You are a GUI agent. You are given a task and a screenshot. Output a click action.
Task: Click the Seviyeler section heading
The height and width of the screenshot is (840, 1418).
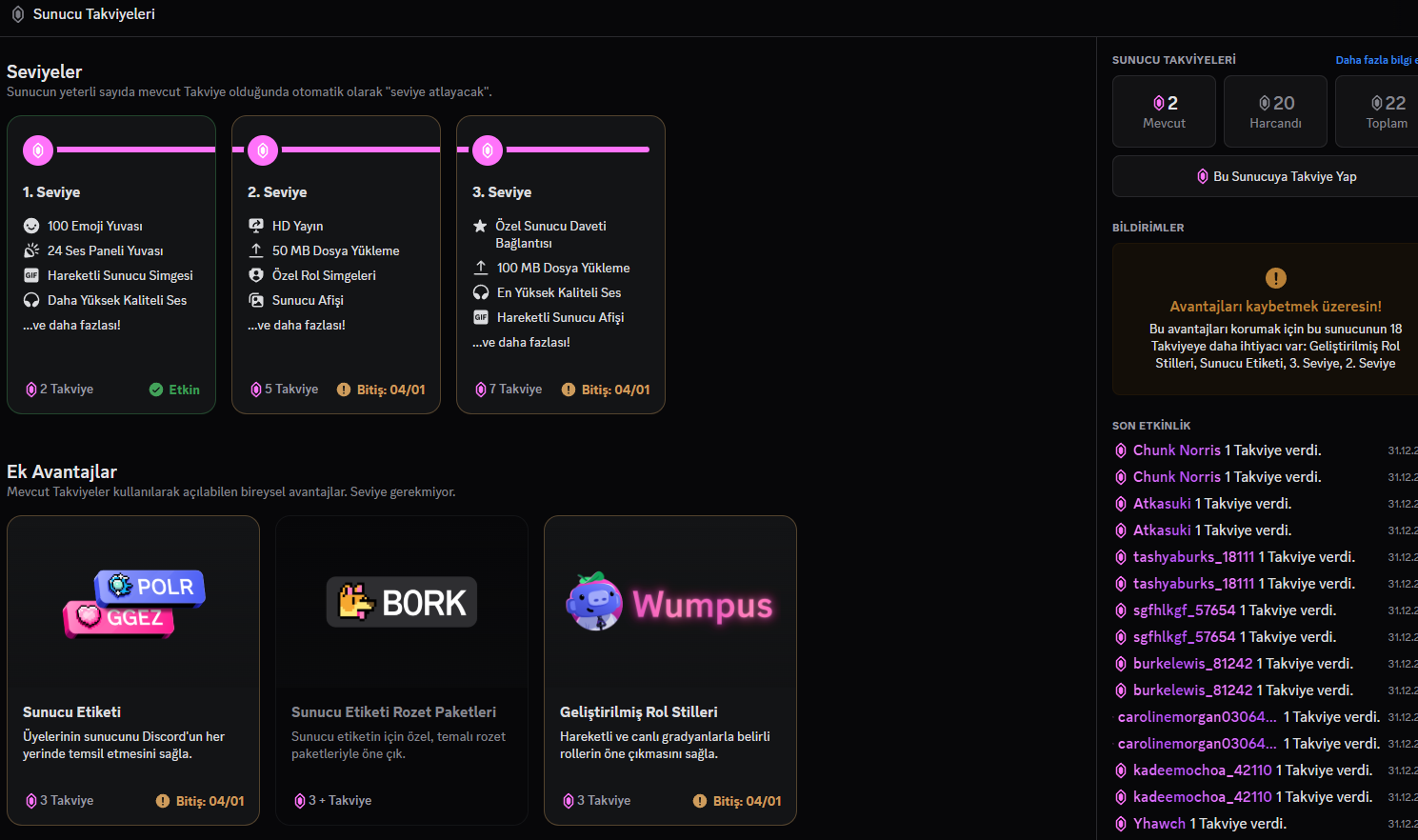pyautogui.click(x=45, y=71)
